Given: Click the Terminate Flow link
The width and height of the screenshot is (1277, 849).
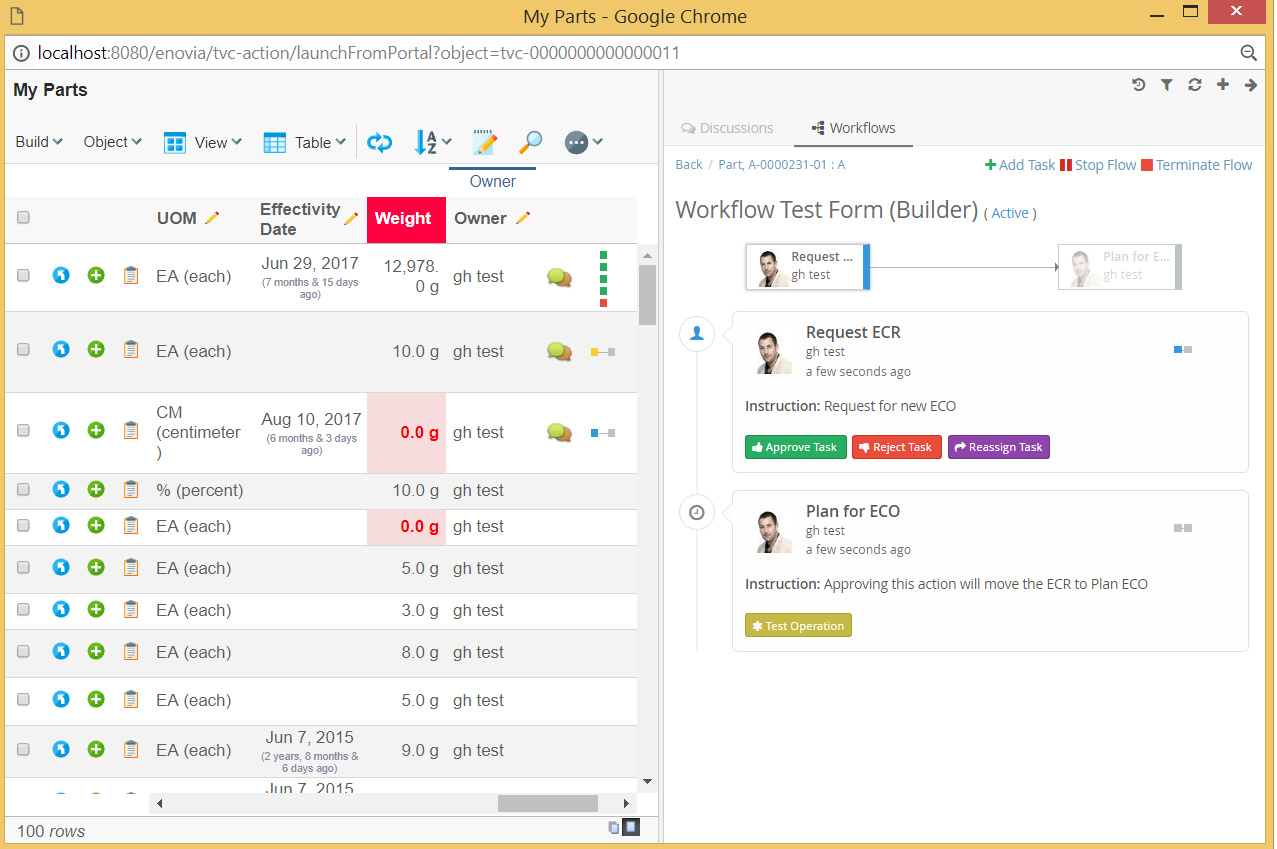Looking at the screenshot, I should pos(1196,165).
